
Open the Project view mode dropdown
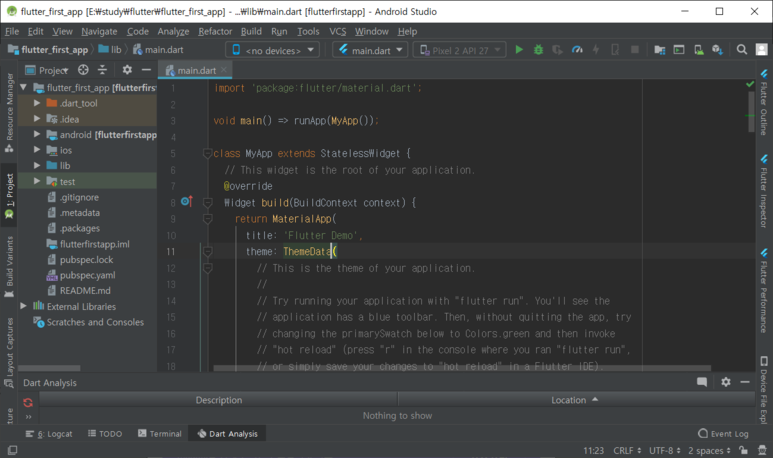pos(47,70)
